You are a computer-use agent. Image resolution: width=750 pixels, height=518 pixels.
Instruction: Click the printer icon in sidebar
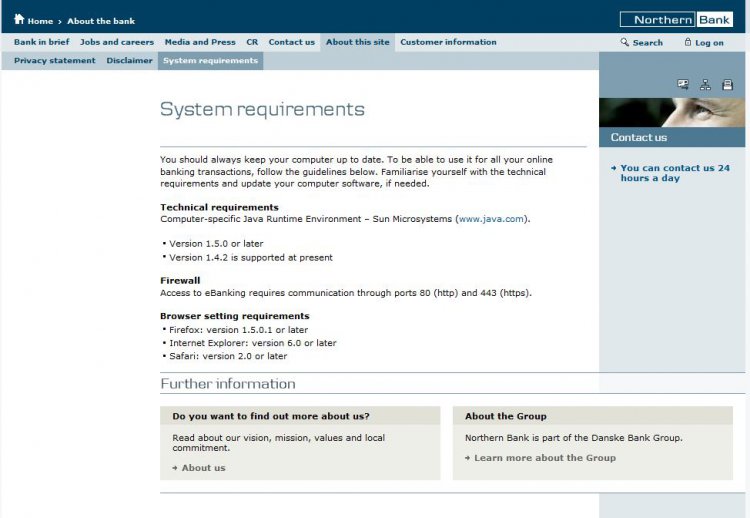(728, 85)
